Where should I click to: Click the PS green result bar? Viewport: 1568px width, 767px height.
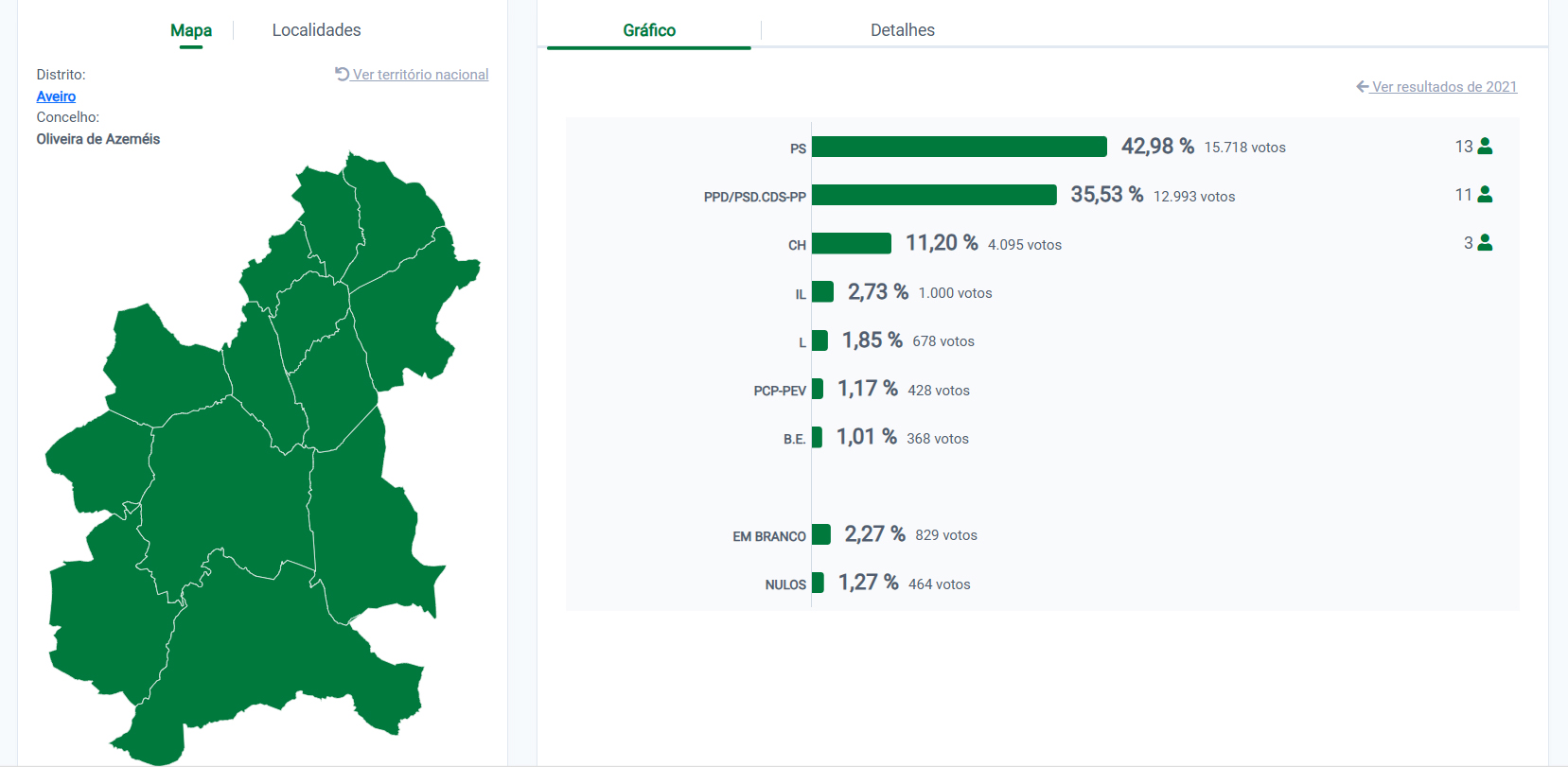959,147
